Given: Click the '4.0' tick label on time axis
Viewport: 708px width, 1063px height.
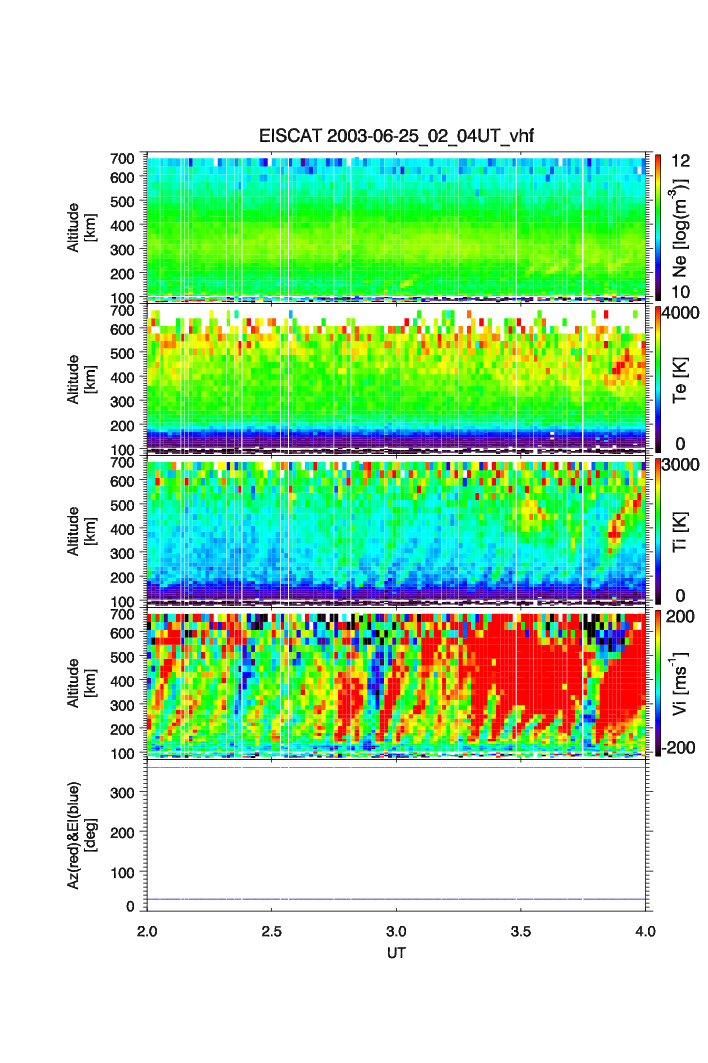Looking at the screenshot, I should click(x=645, y=930).
